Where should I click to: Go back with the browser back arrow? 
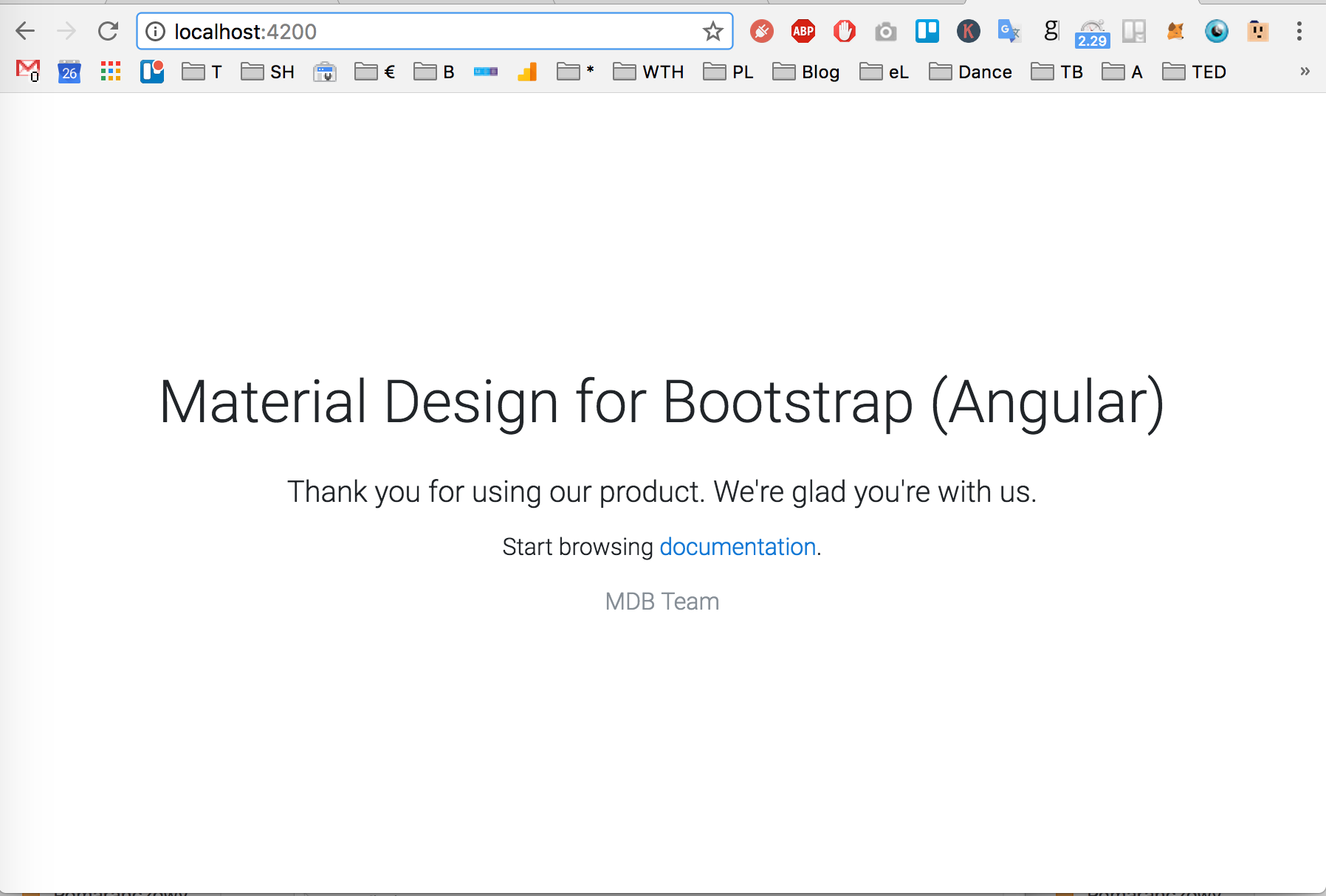[x=25, y=31]
